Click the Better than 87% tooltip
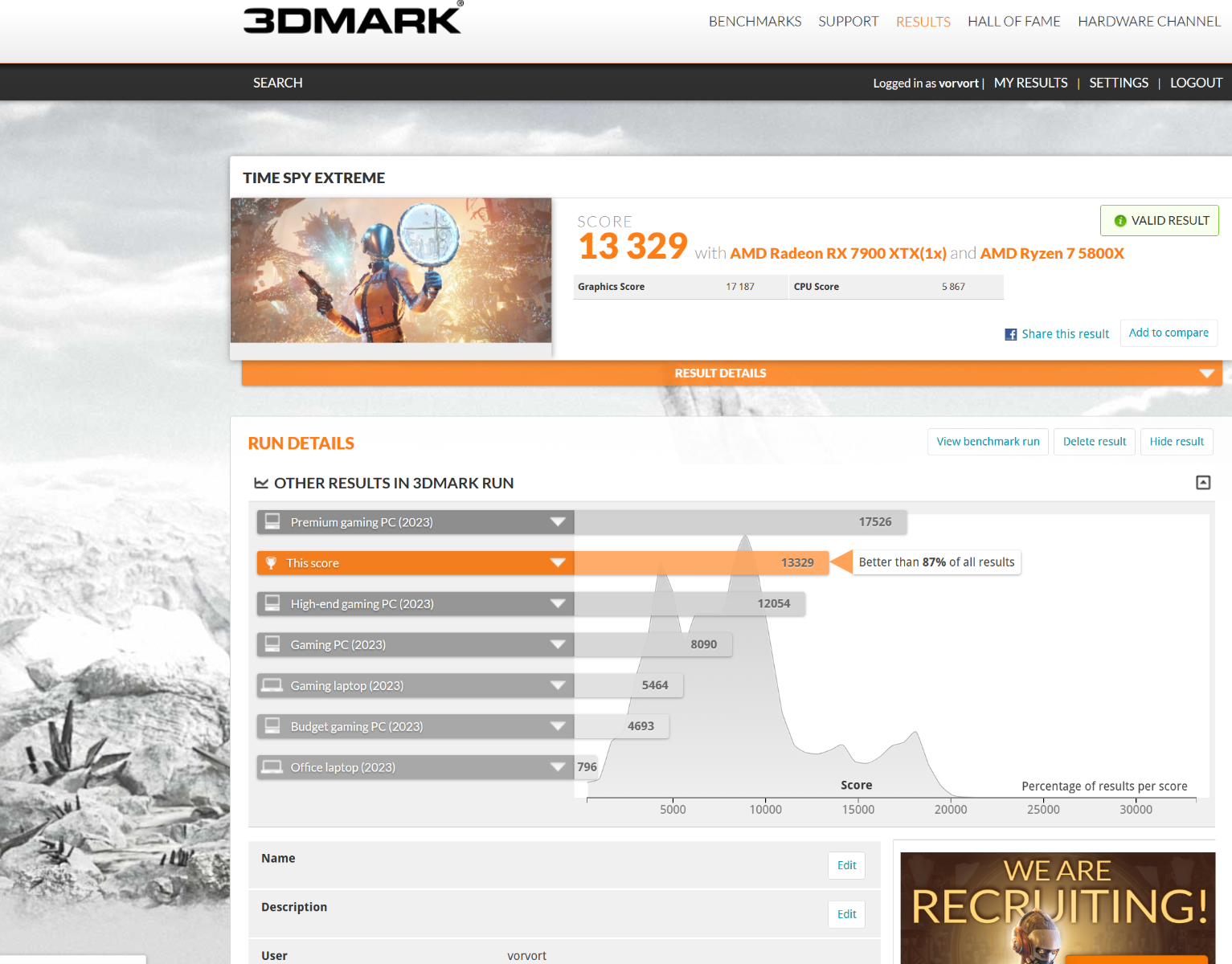 click(x=936, y=562)
